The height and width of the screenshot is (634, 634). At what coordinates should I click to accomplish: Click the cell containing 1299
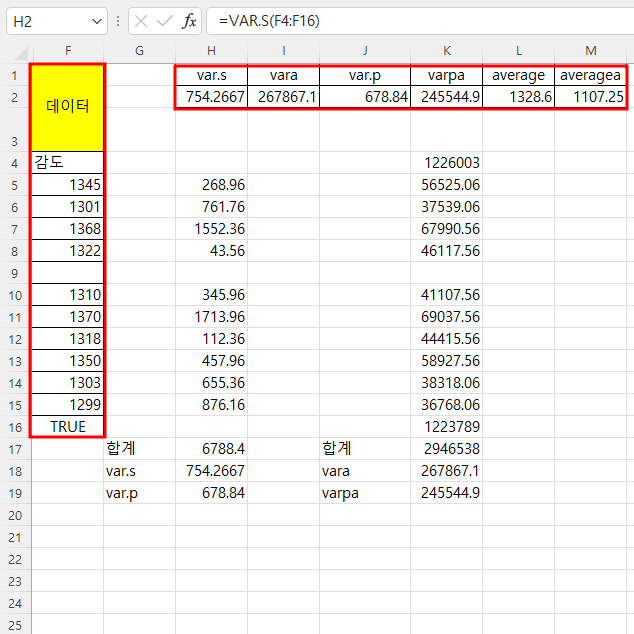68,405
